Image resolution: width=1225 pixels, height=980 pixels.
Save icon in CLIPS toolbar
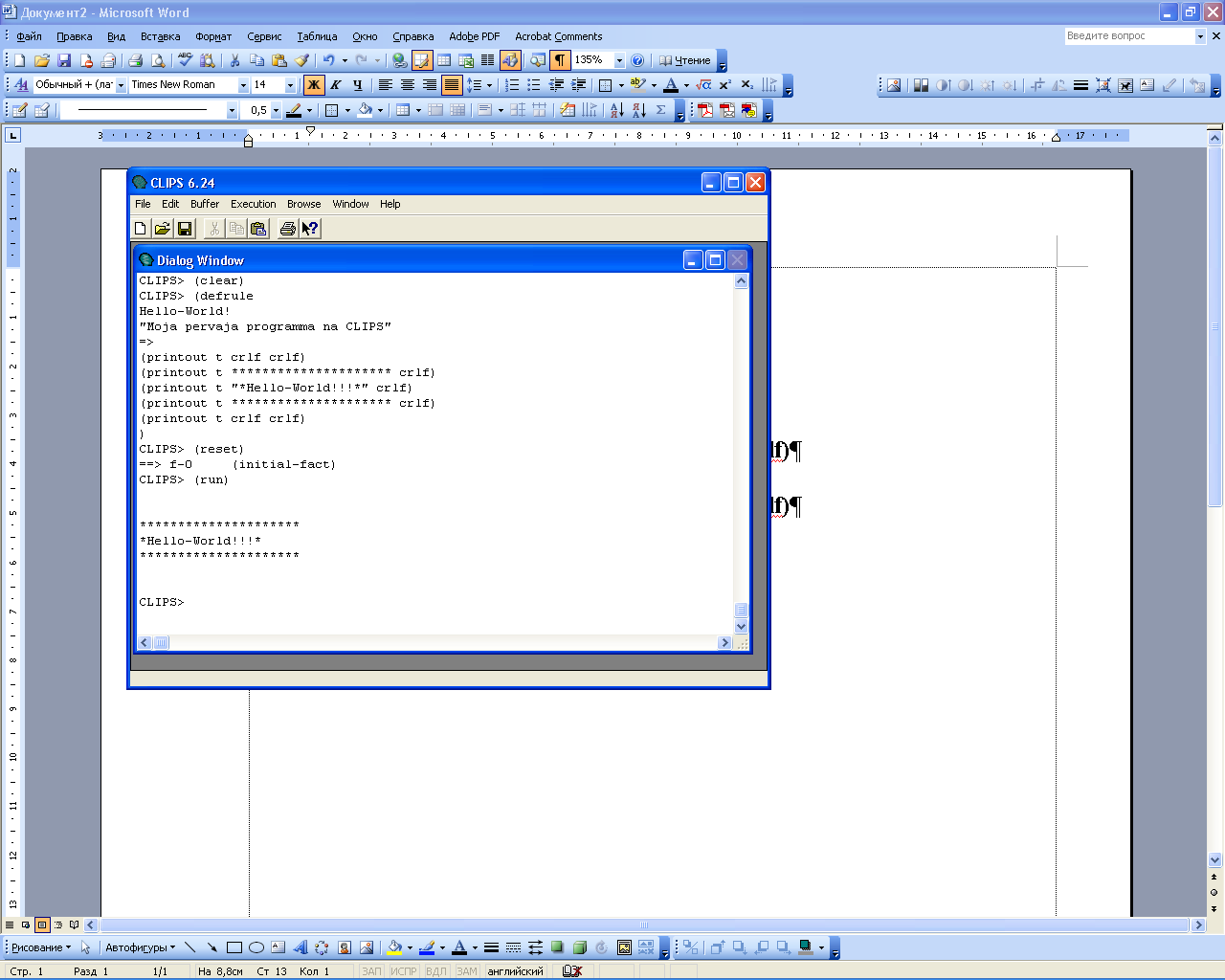click(185, 228)
